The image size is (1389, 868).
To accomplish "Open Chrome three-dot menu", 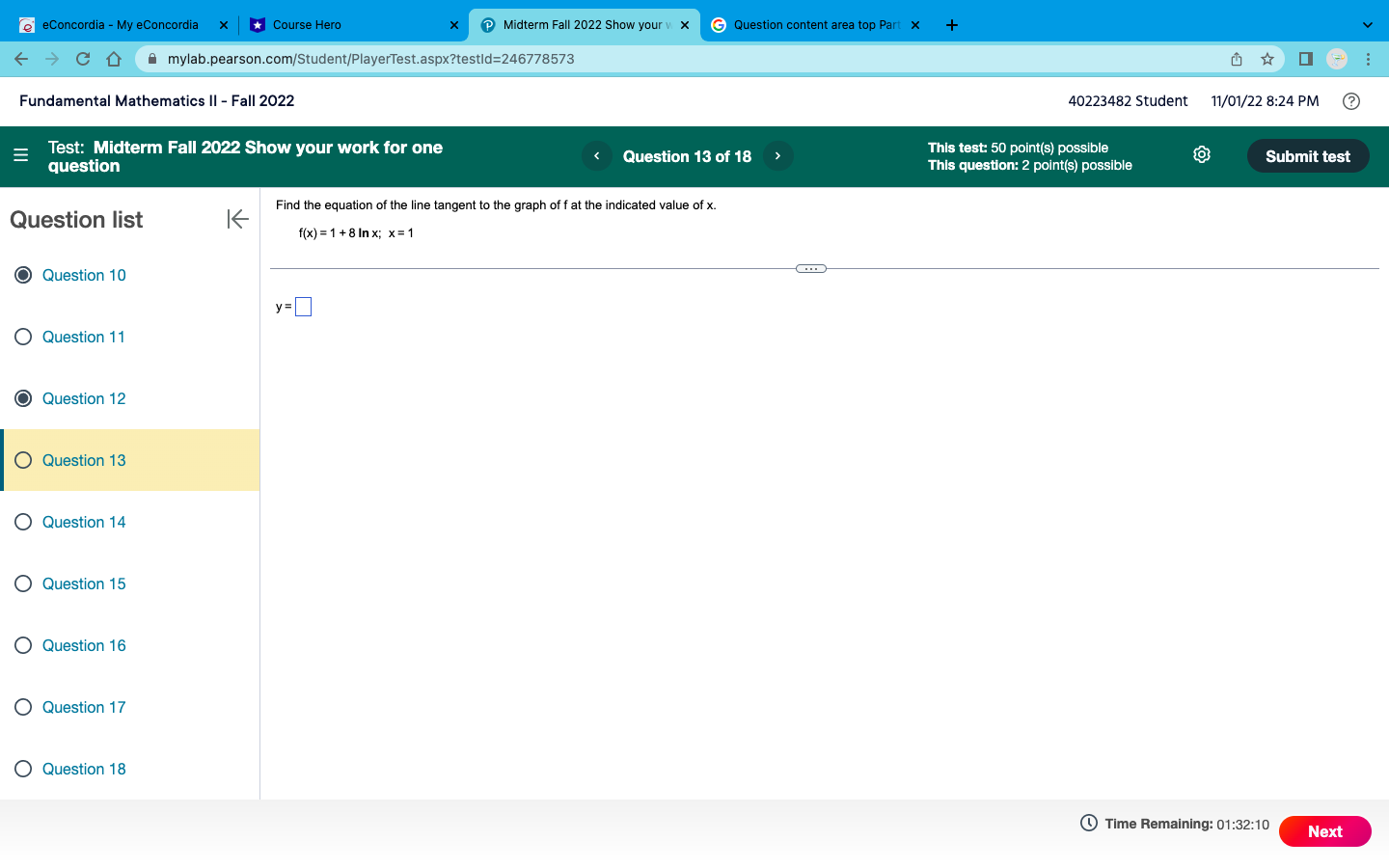I will [x=1368, y=59].
